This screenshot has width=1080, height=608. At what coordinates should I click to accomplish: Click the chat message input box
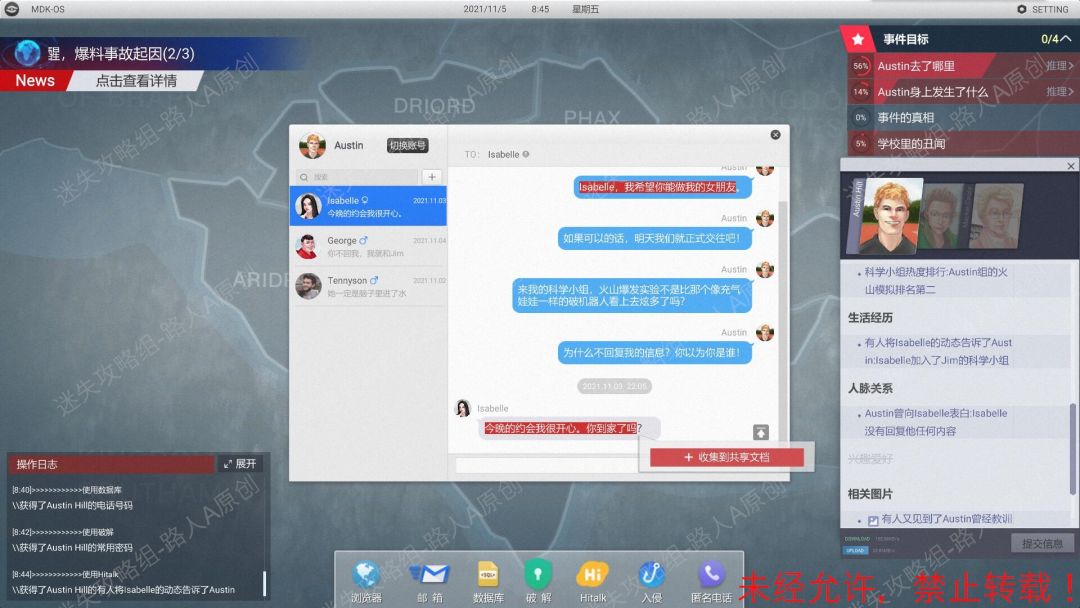(x=547, y=465)
